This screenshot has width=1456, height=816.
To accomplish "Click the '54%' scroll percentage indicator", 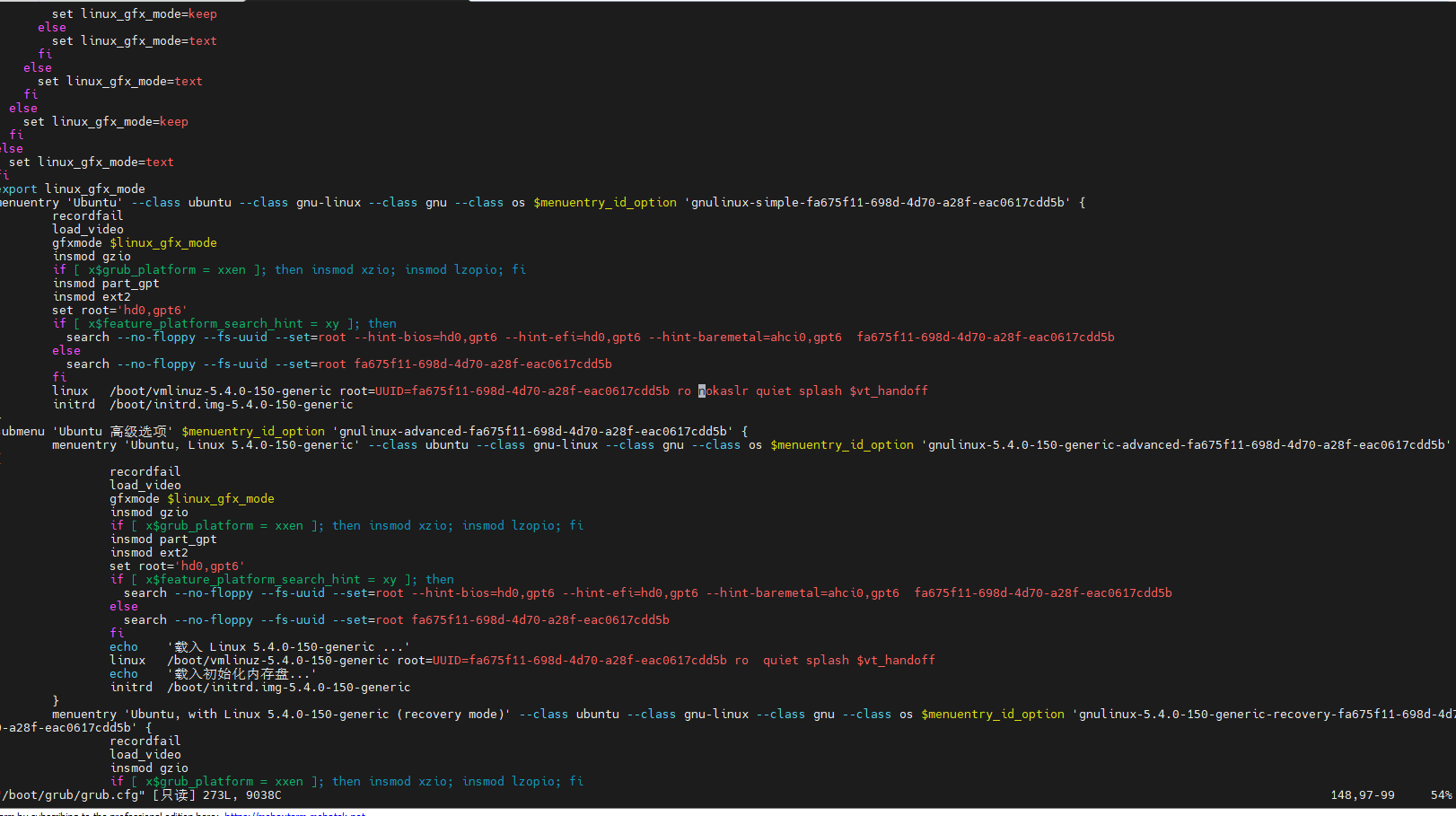I will (x=1442, y=795).
